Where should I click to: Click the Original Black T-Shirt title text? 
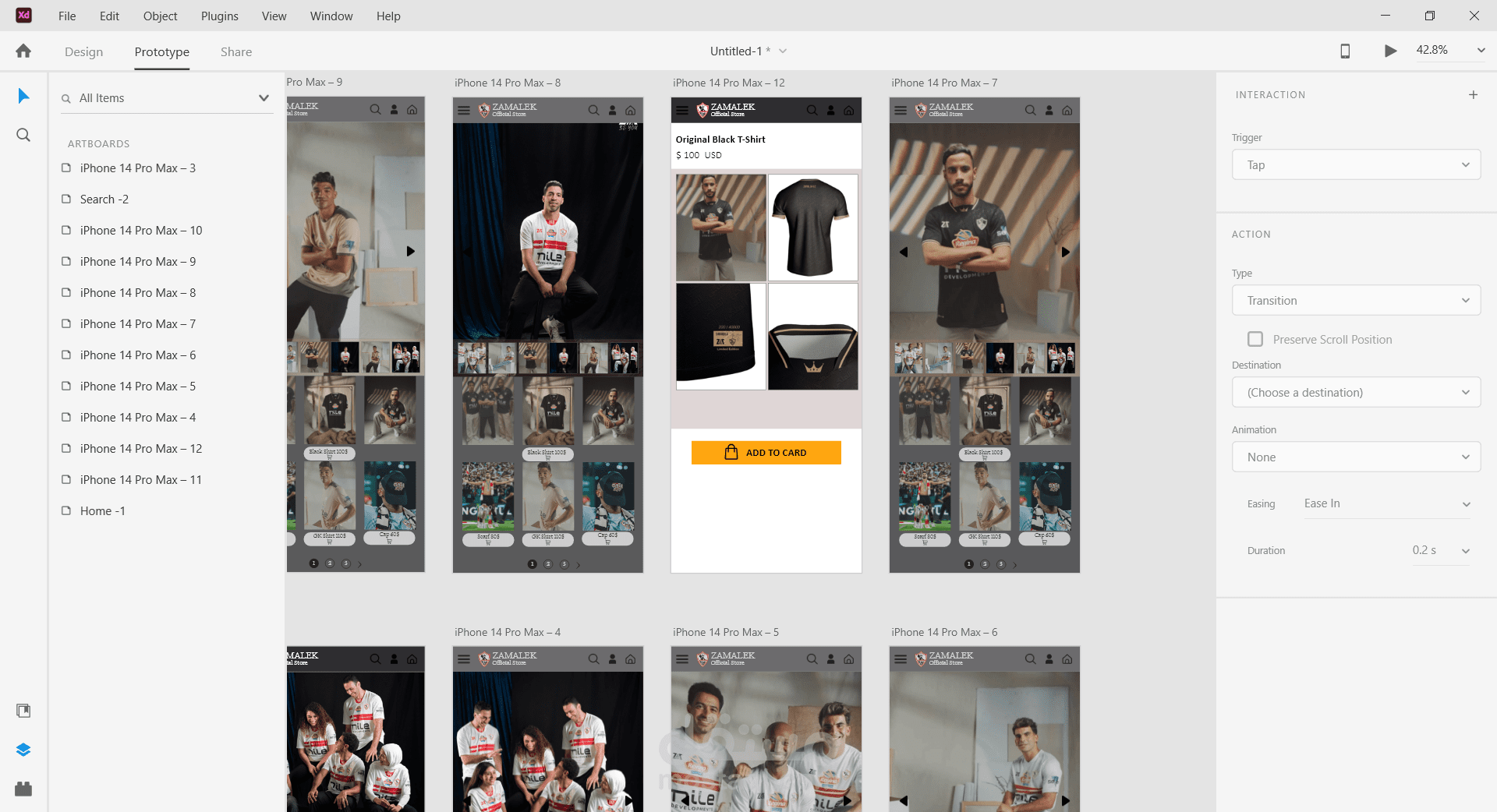tap(720, 139)
